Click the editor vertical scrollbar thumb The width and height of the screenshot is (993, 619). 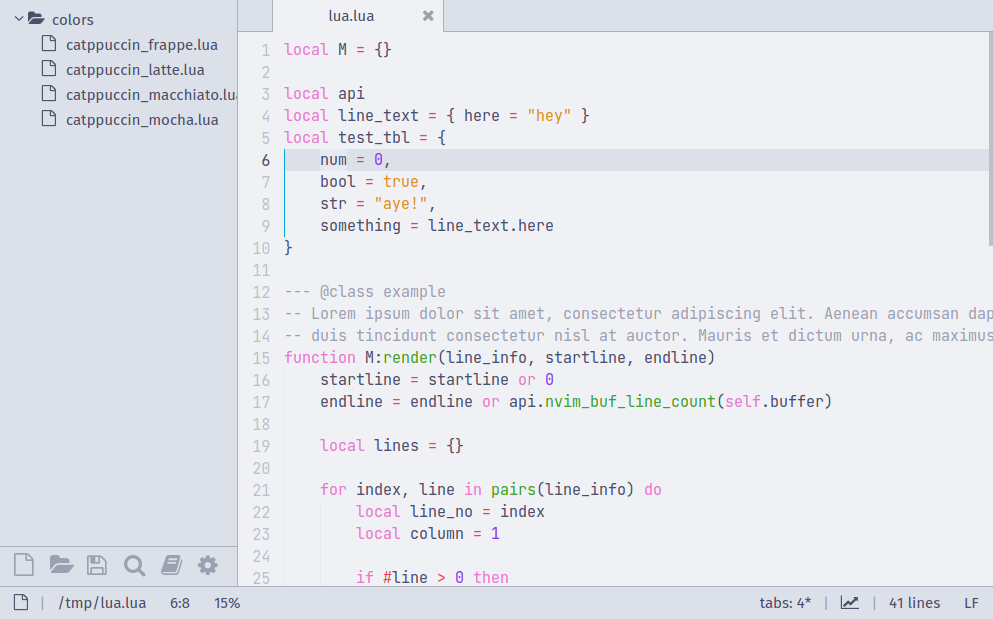[990, 138]
